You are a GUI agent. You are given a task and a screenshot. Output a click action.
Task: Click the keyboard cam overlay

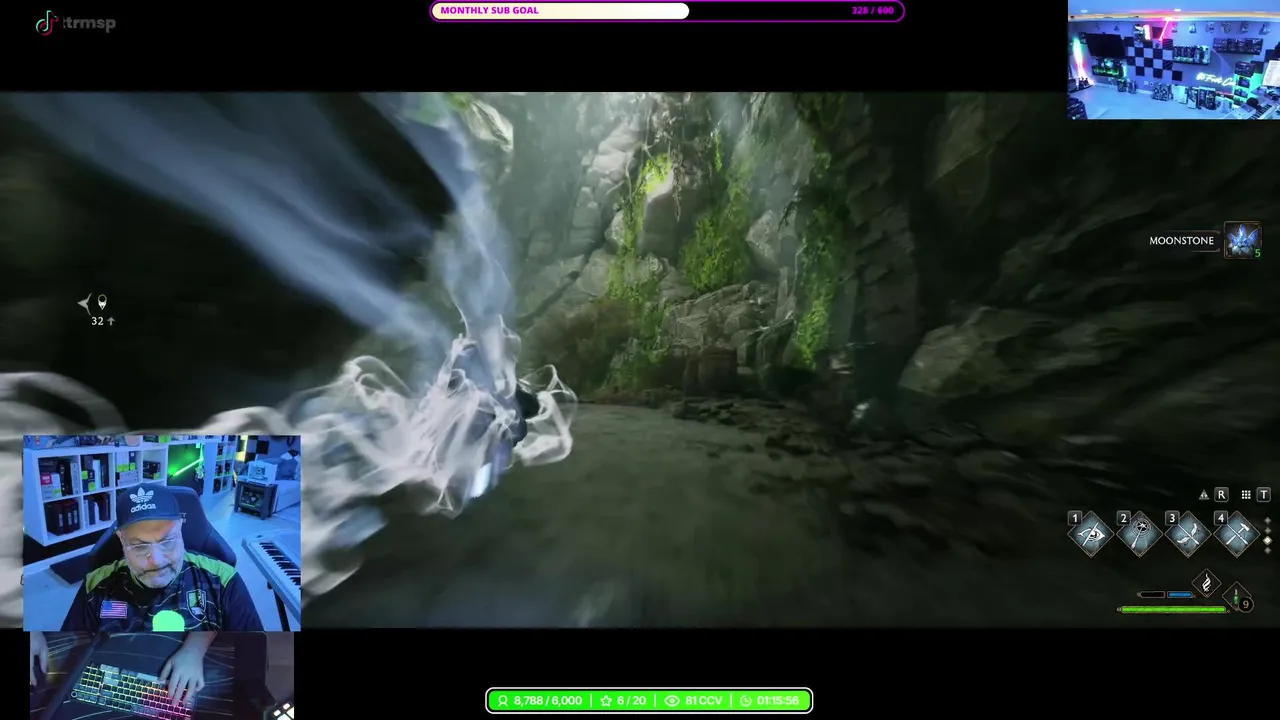coord(162,675)
